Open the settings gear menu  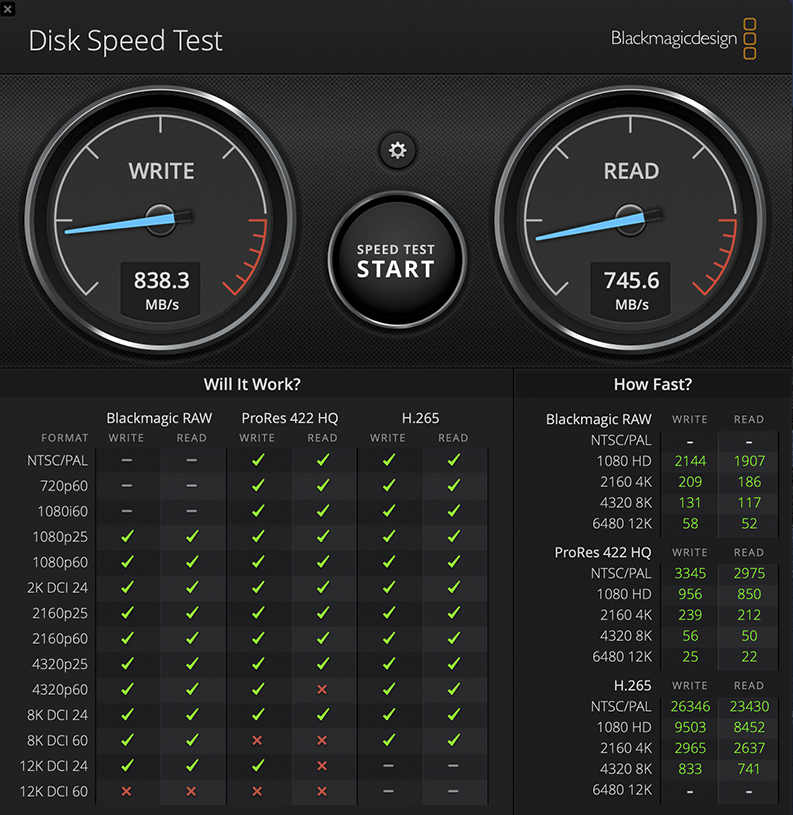397,151
